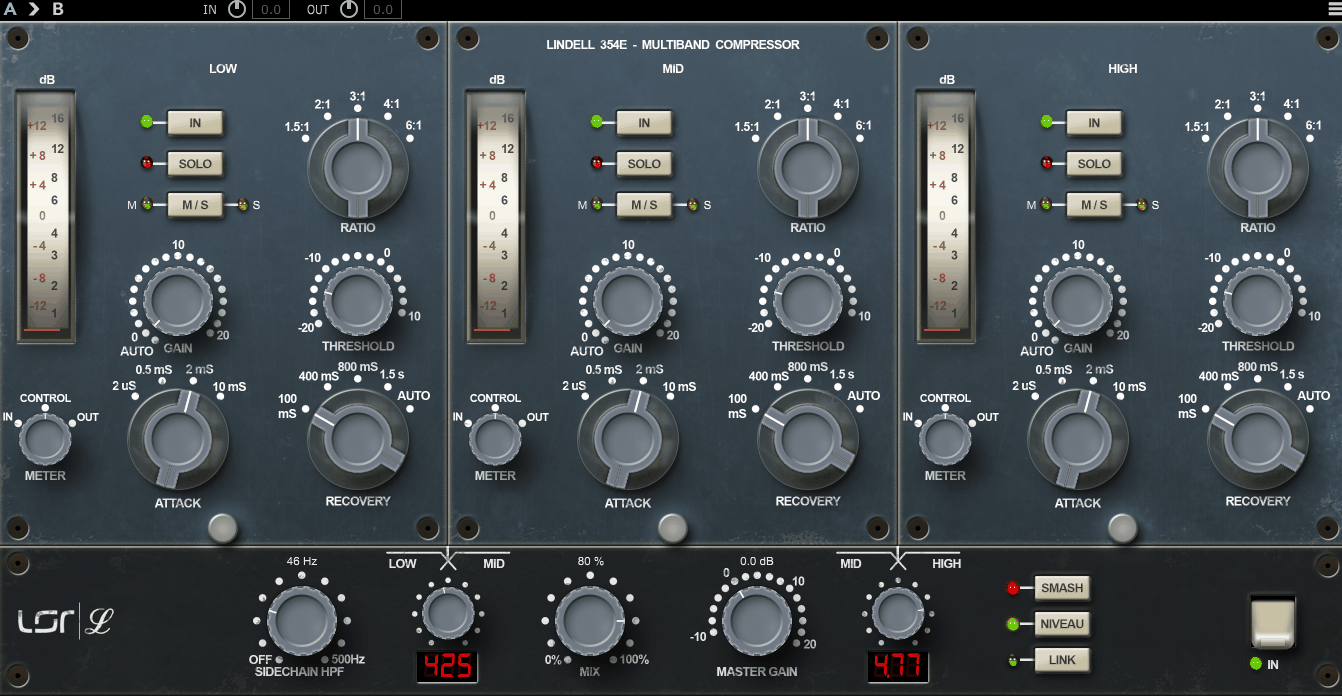Enable SOLO on the MID band
This screenshot has height=696, width=1342.
644,163
